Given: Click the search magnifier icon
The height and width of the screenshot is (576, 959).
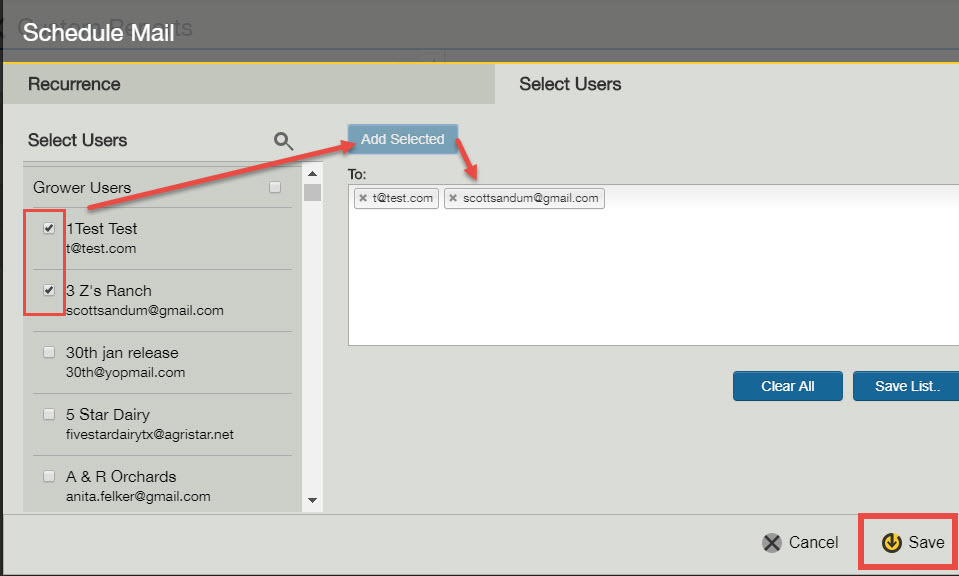Looking at the screenshot, I should (283, 141).
